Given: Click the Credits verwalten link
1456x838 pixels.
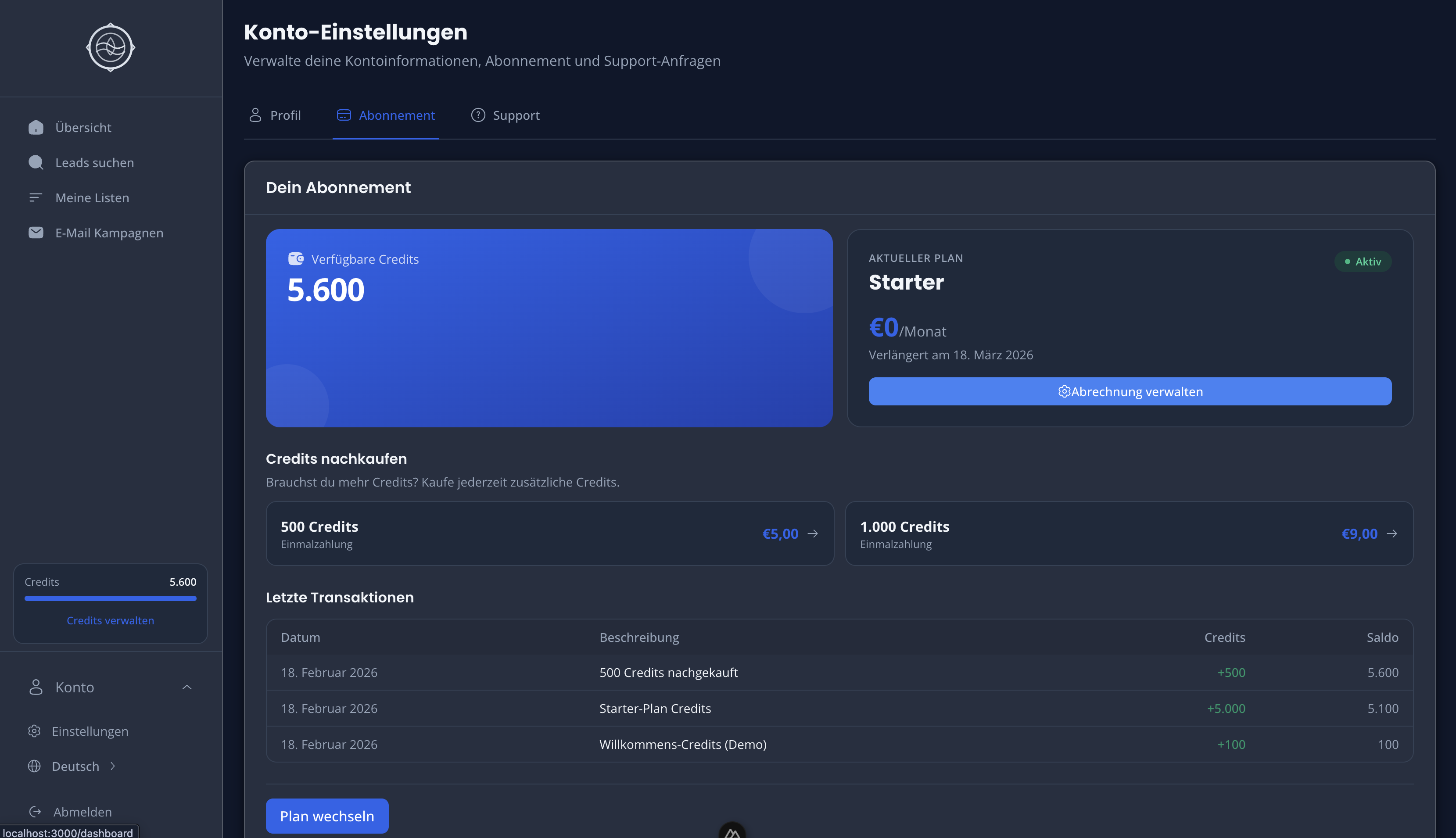Looking at the screenshot, I should (111, 620).
